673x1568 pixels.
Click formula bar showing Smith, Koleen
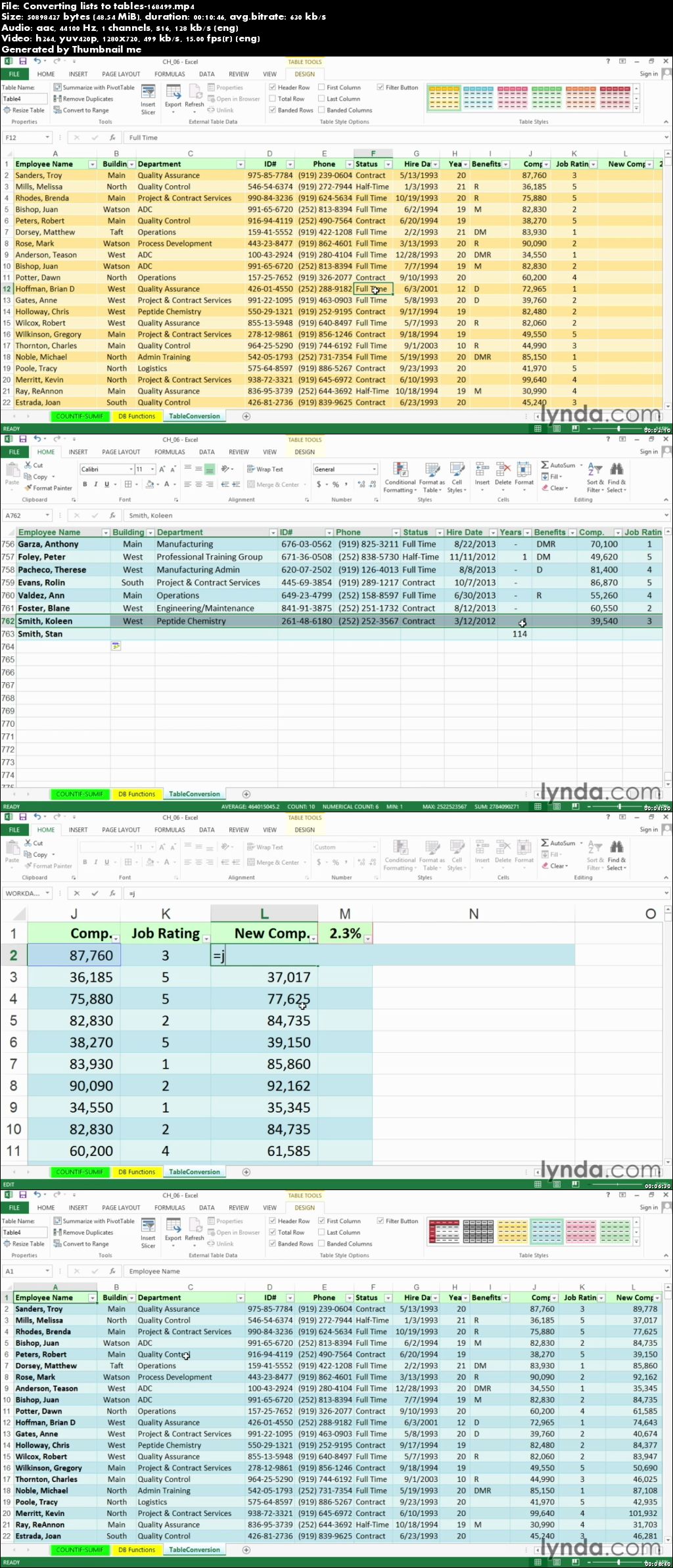(x=394, y=515)
